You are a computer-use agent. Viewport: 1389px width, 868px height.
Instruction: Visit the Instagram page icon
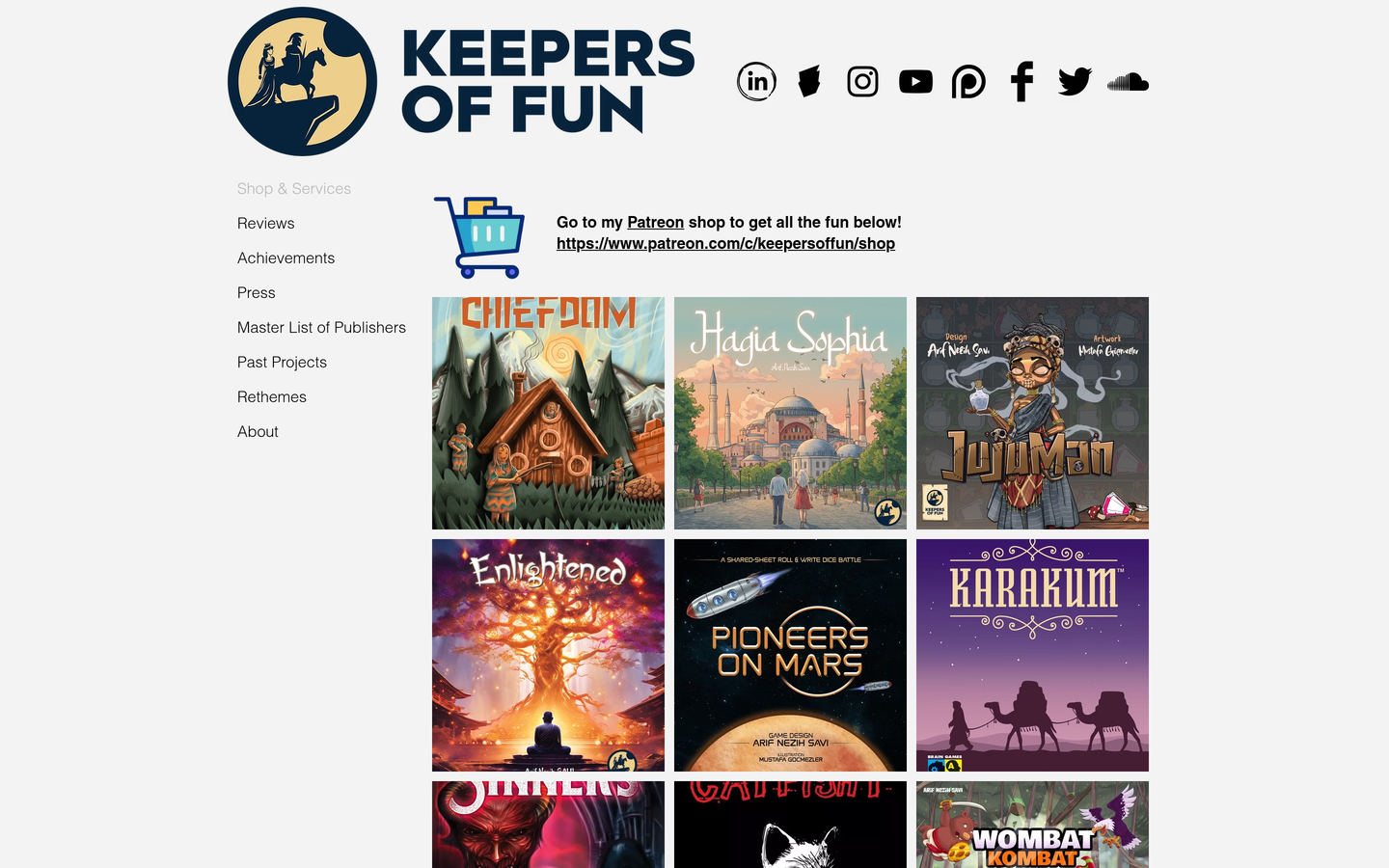862,81
